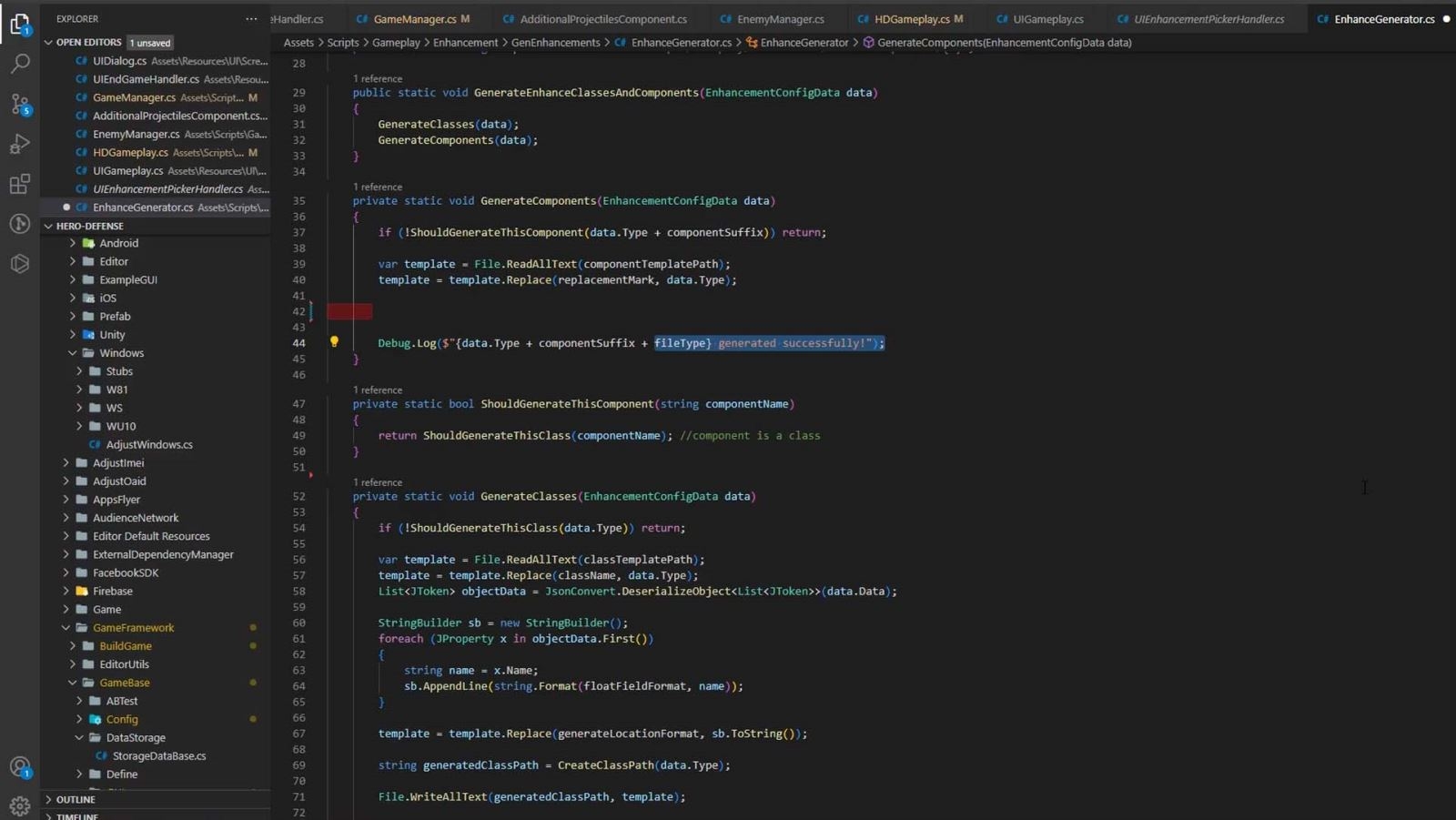Expand the Stubs folder chevron
This screenshot has width=1456, height=820.
point(79,371)
